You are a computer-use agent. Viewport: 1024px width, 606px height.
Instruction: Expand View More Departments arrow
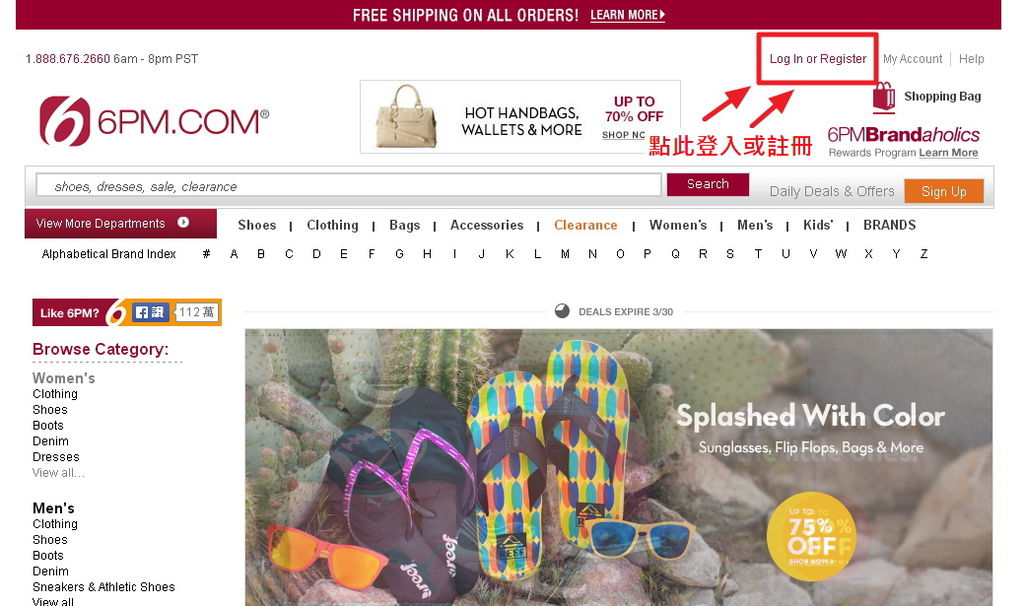coord(184,223)
